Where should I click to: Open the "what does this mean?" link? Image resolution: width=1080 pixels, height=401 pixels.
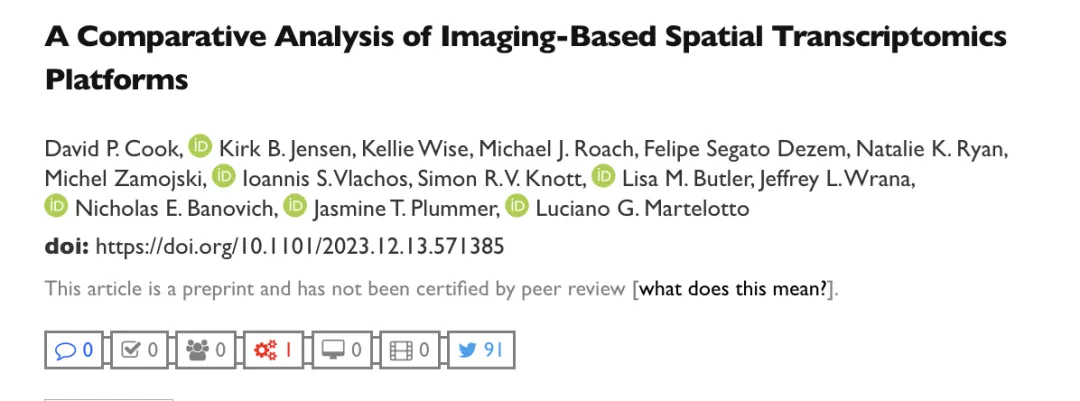tap(735, 290)
